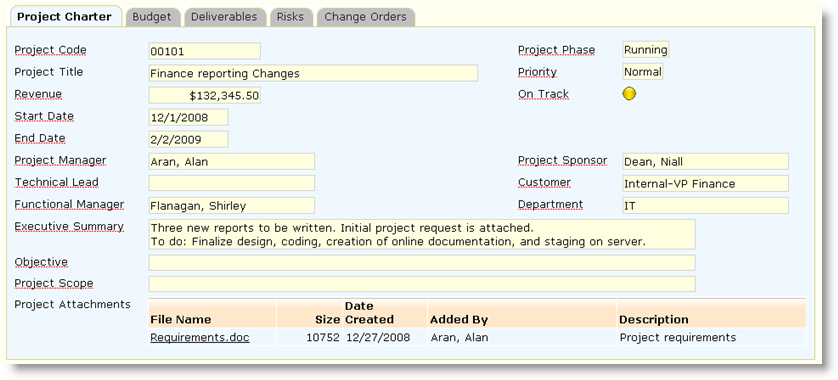
Task: Go to the Change Orders tab
Action: click(366, 17)
